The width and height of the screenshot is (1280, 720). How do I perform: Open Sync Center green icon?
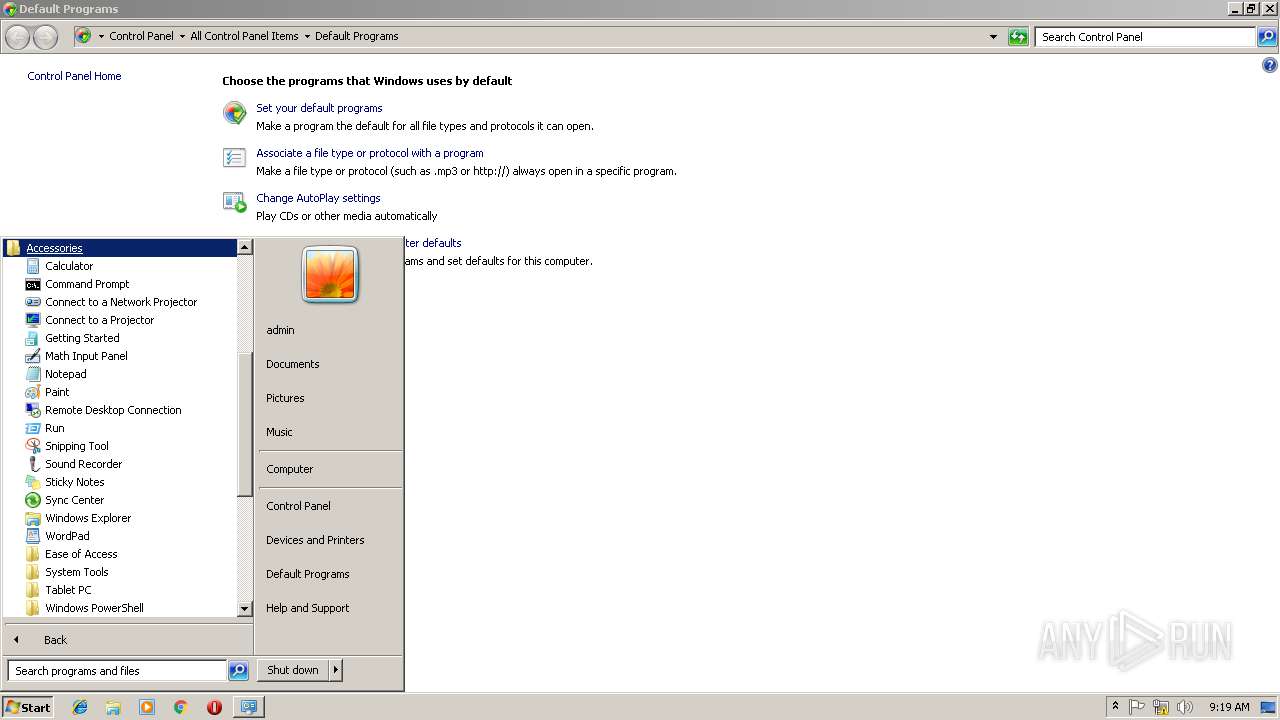coord(33,500)
